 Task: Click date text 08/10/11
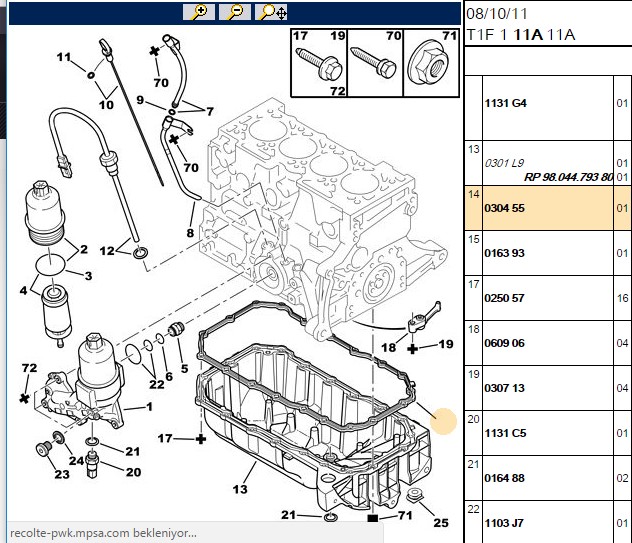(497, 14)
